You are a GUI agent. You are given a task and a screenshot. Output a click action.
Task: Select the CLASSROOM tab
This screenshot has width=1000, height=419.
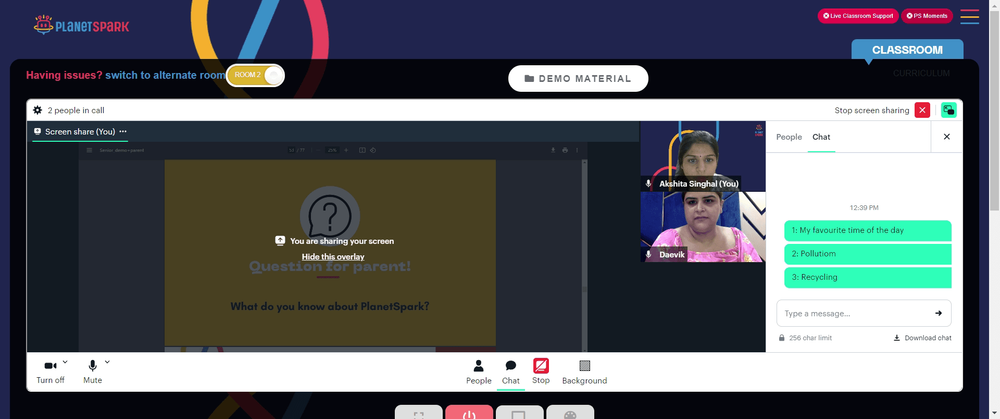907,50
